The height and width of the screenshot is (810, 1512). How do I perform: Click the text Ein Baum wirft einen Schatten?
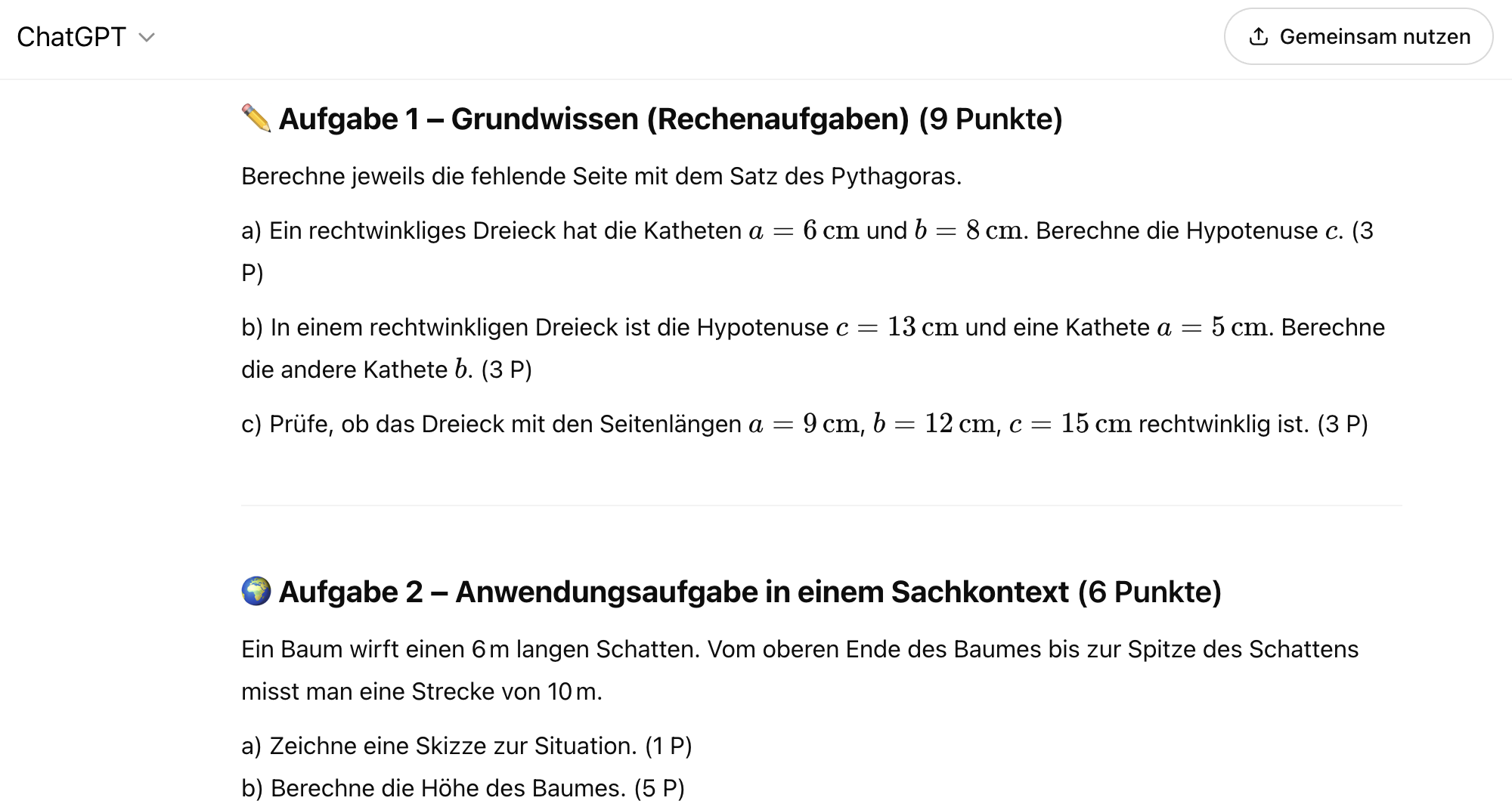[800, 670]
